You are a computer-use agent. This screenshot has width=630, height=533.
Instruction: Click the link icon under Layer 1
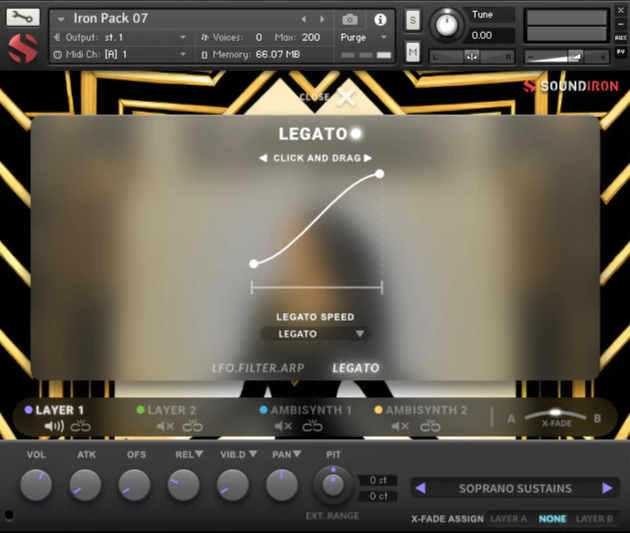click(81, 427)
